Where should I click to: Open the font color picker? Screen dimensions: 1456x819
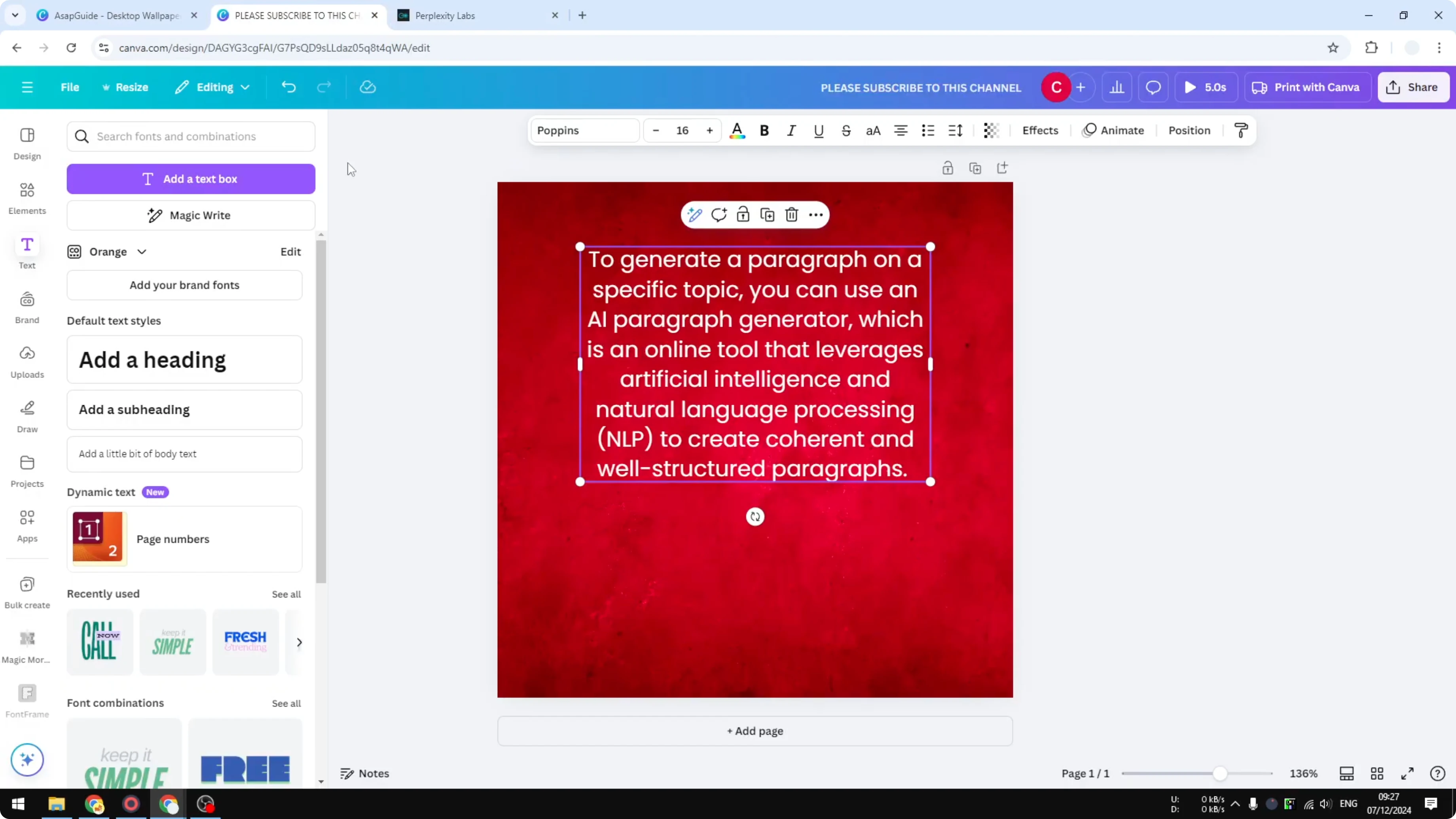[x=737, y=131]
